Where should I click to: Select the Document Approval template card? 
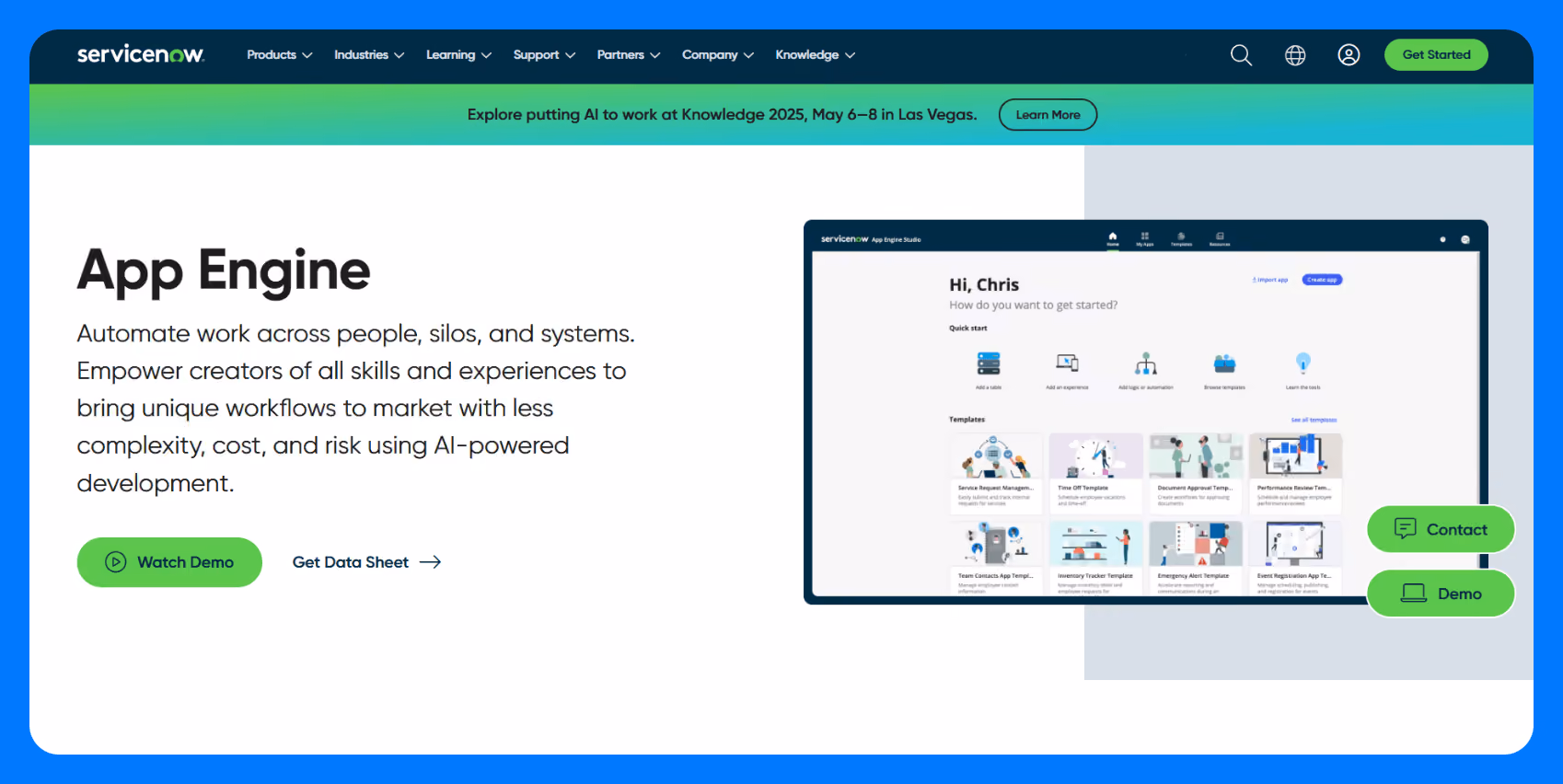point(1196,472)
